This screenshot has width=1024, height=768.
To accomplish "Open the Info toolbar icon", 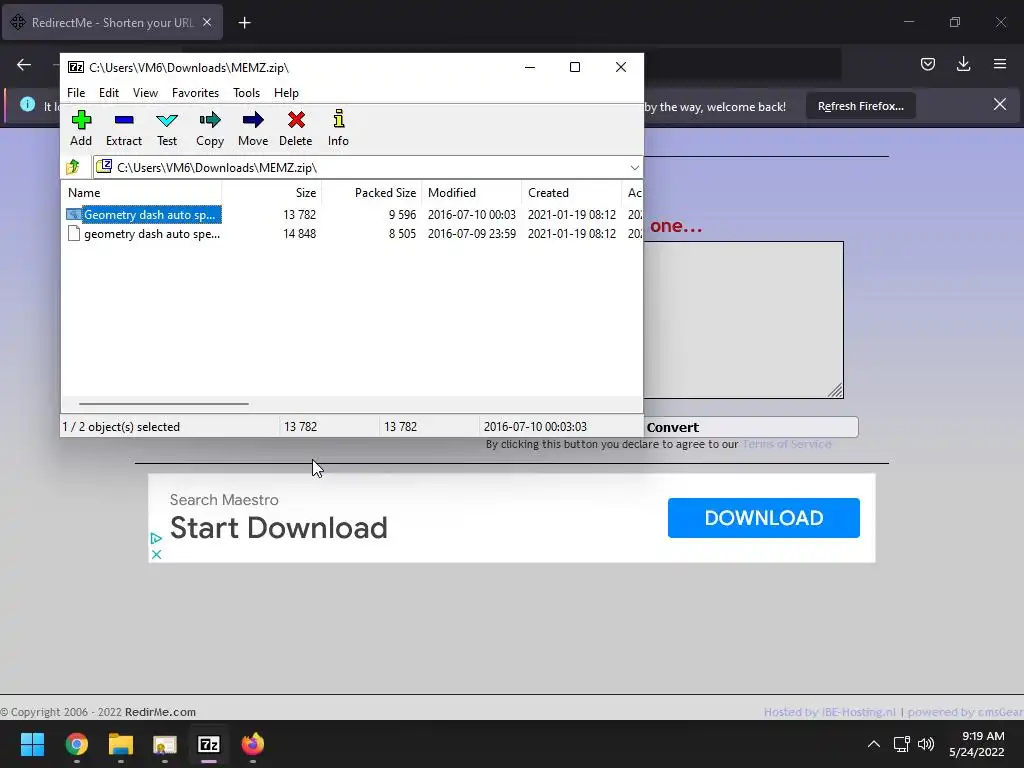I will (338, 128).
